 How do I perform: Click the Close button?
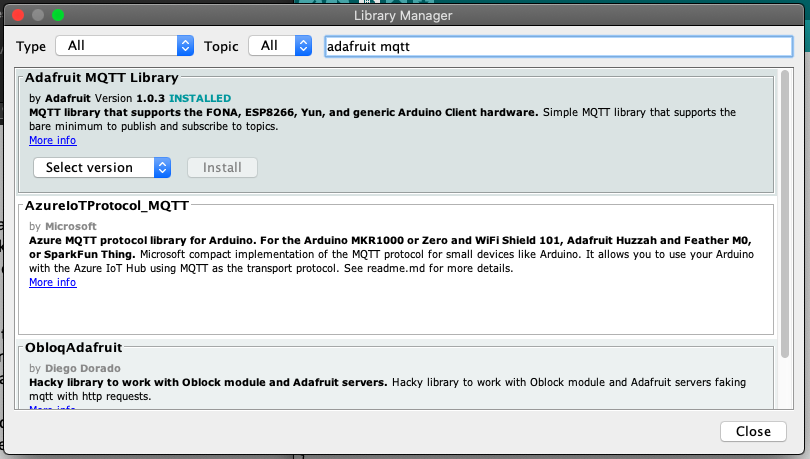tap(753, 431)
